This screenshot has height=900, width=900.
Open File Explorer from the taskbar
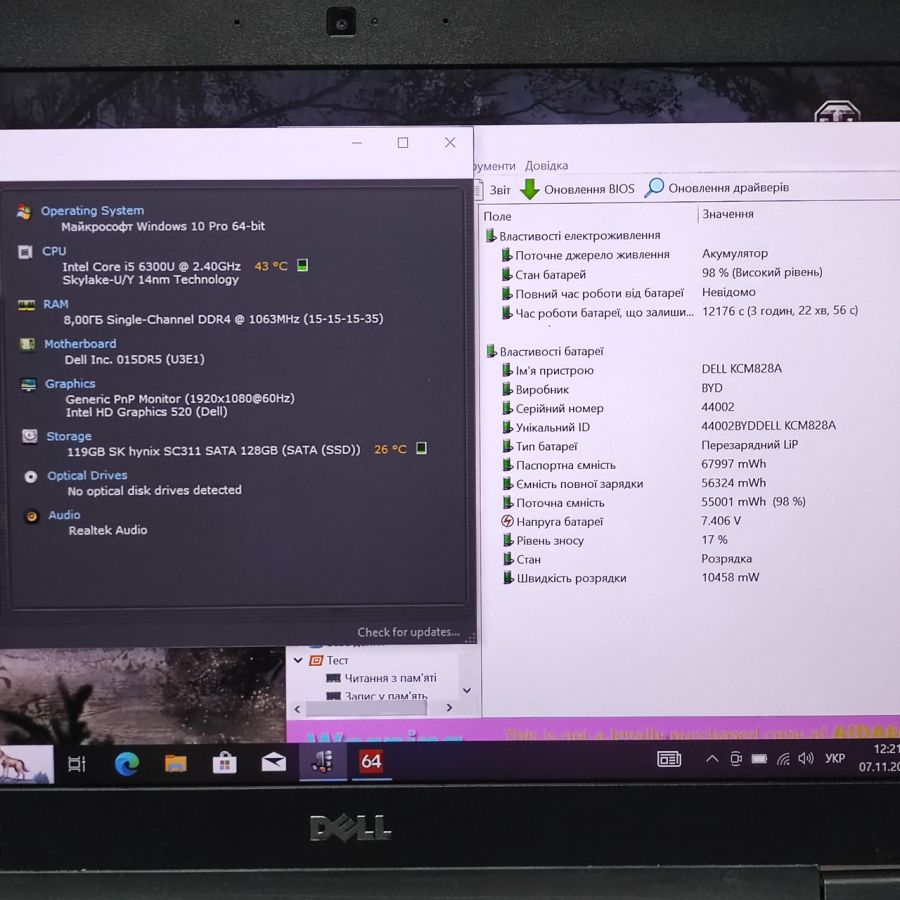coord(176,763)
